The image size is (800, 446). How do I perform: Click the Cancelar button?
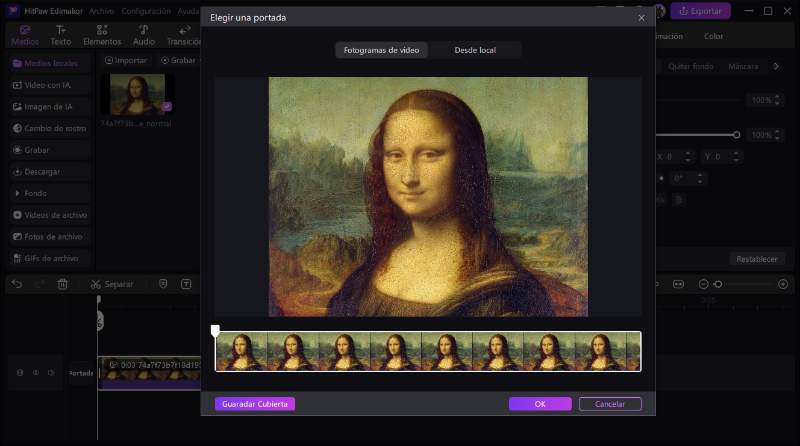click(610, 404)
